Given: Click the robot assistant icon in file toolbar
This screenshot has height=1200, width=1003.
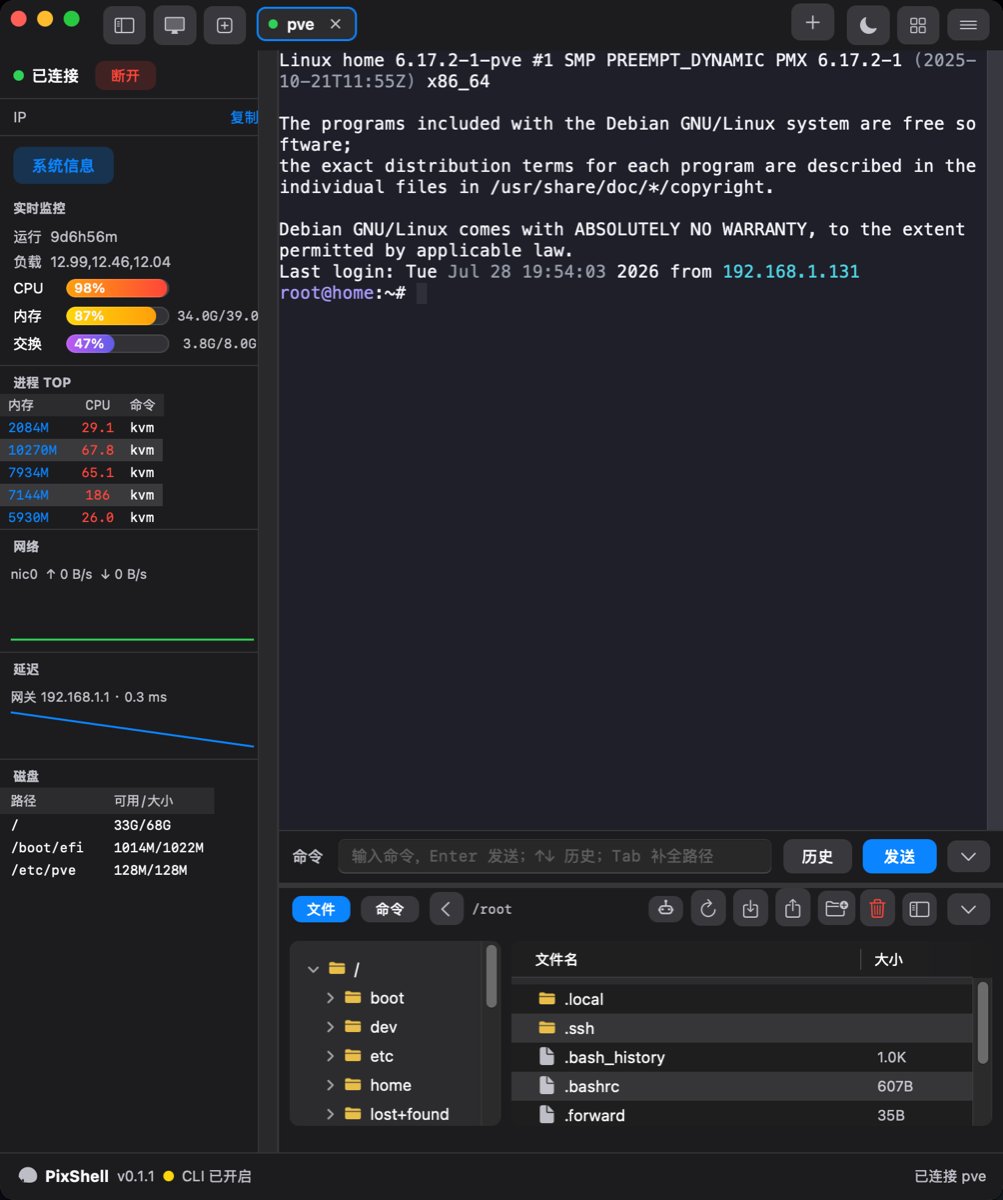Looking at the screenshot, I should click(x=666, y=909).
